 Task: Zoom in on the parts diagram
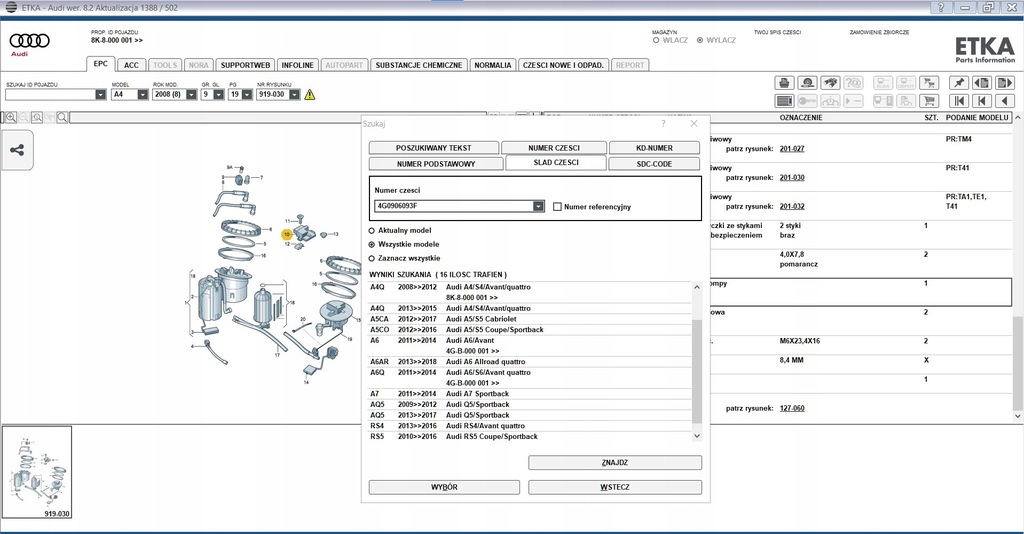tap(10, 118)
